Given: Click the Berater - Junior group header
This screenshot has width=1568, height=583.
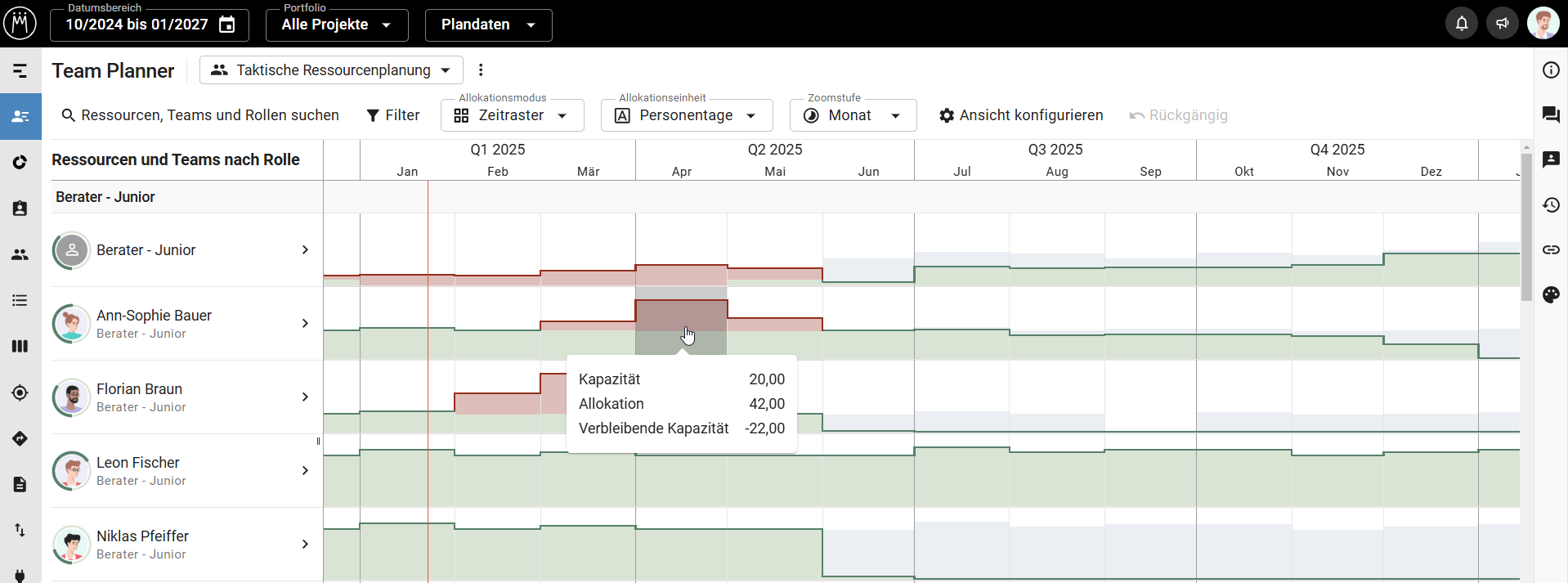Looking at the screenshot, I should (105, 197).
